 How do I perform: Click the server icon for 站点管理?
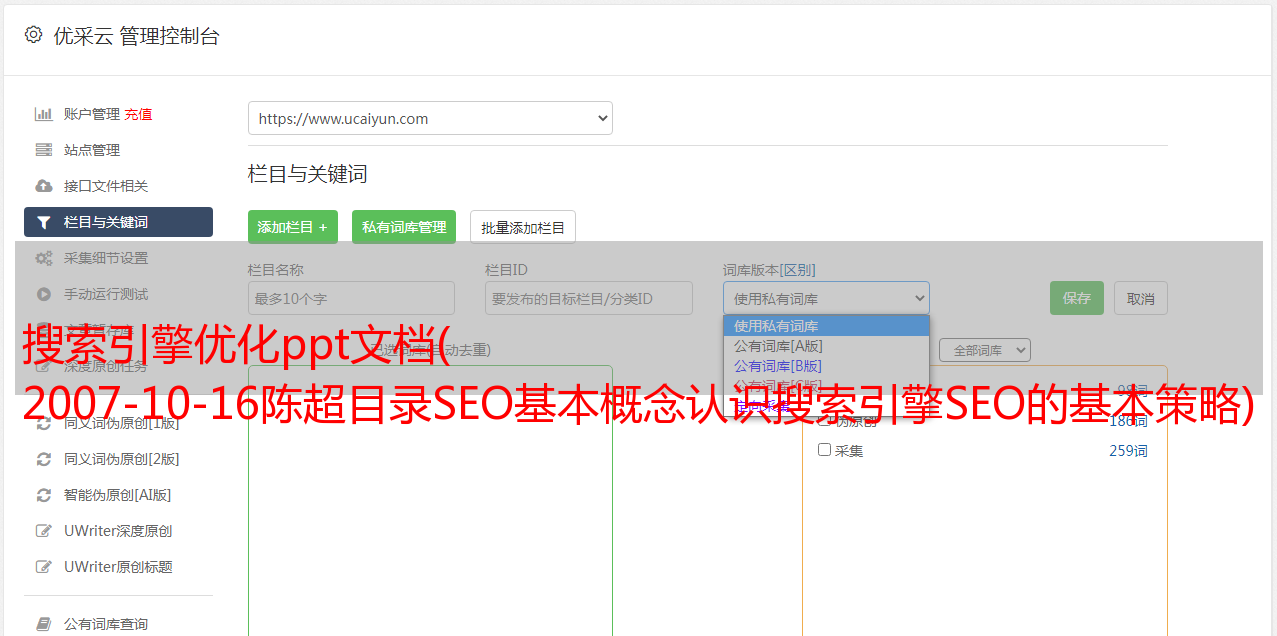[44, 150]
